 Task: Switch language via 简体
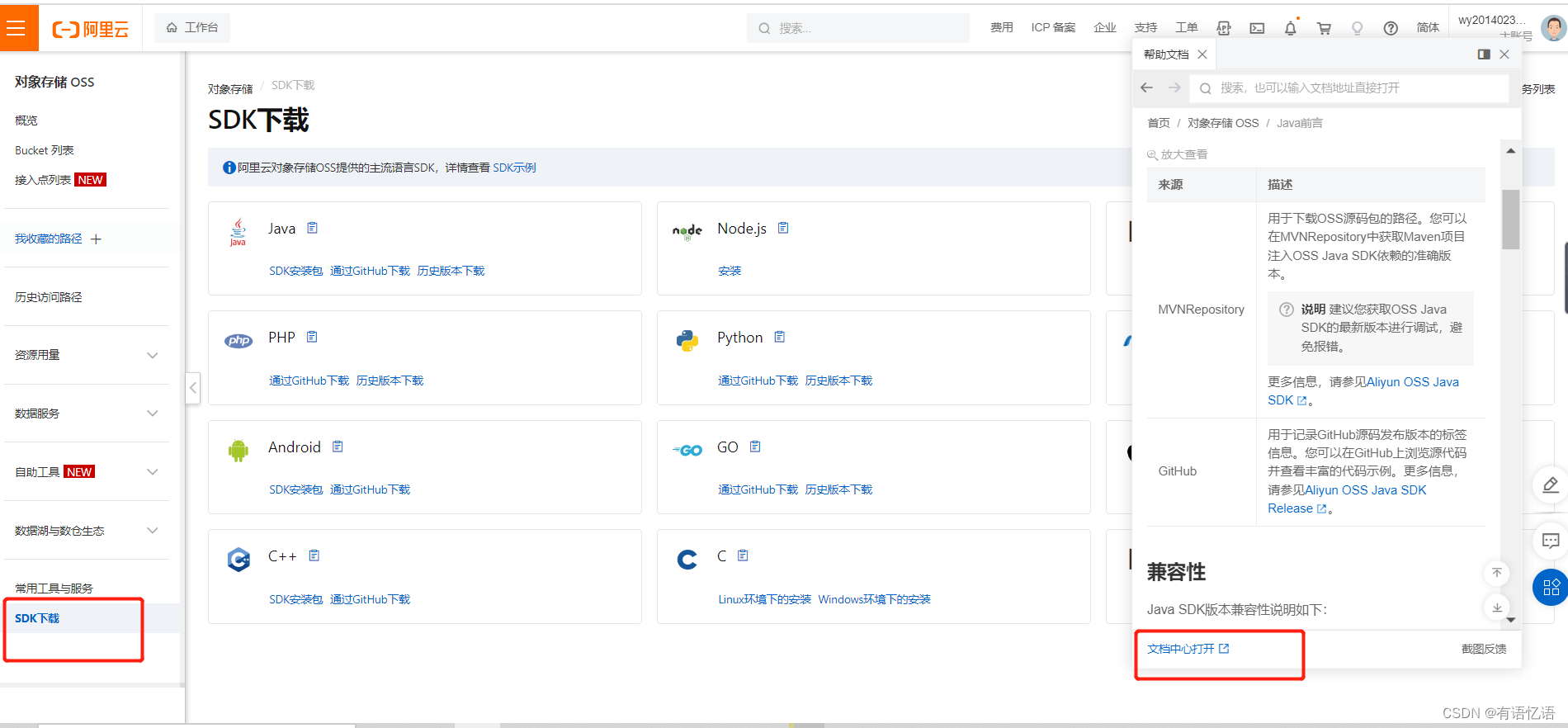pos(1428,27)
